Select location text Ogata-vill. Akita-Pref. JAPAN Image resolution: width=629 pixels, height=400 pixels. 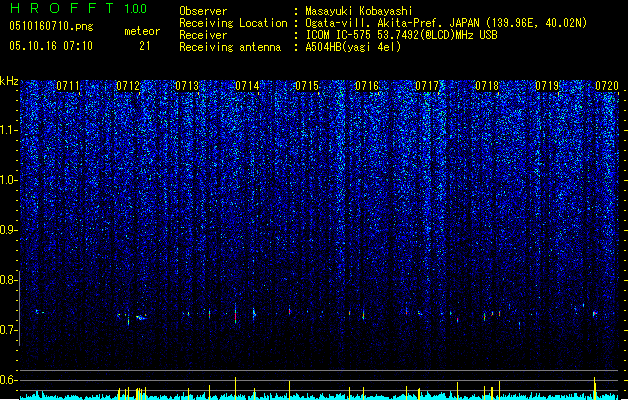click(x=393, y=23)
